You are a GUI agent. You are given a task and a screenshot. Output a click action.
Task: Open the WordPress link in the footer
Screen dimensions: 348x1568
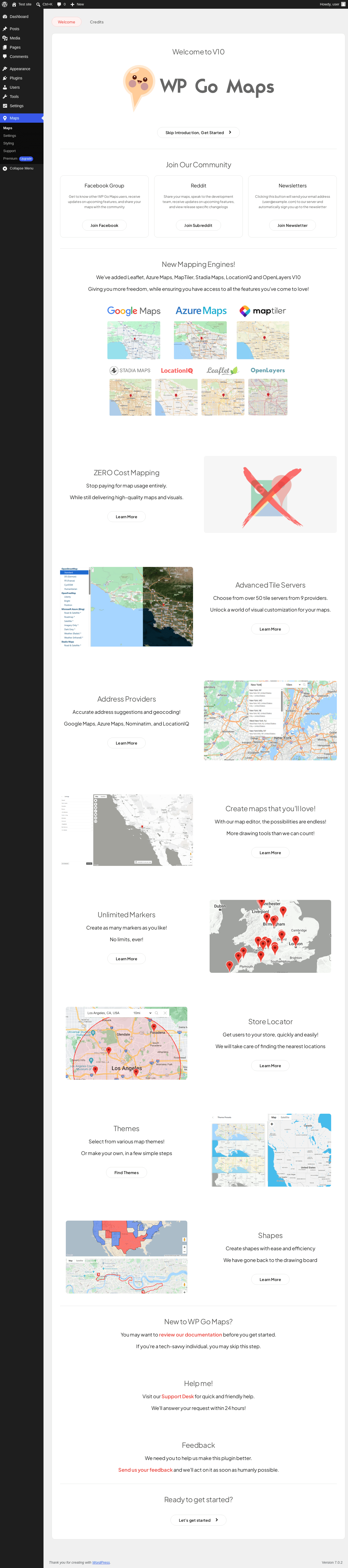(x=101, y=1563)
